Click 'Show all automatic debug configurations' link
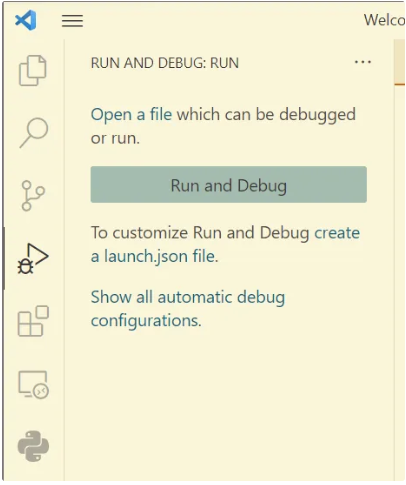Screen dimensions: 406x485 coord(188,309)
